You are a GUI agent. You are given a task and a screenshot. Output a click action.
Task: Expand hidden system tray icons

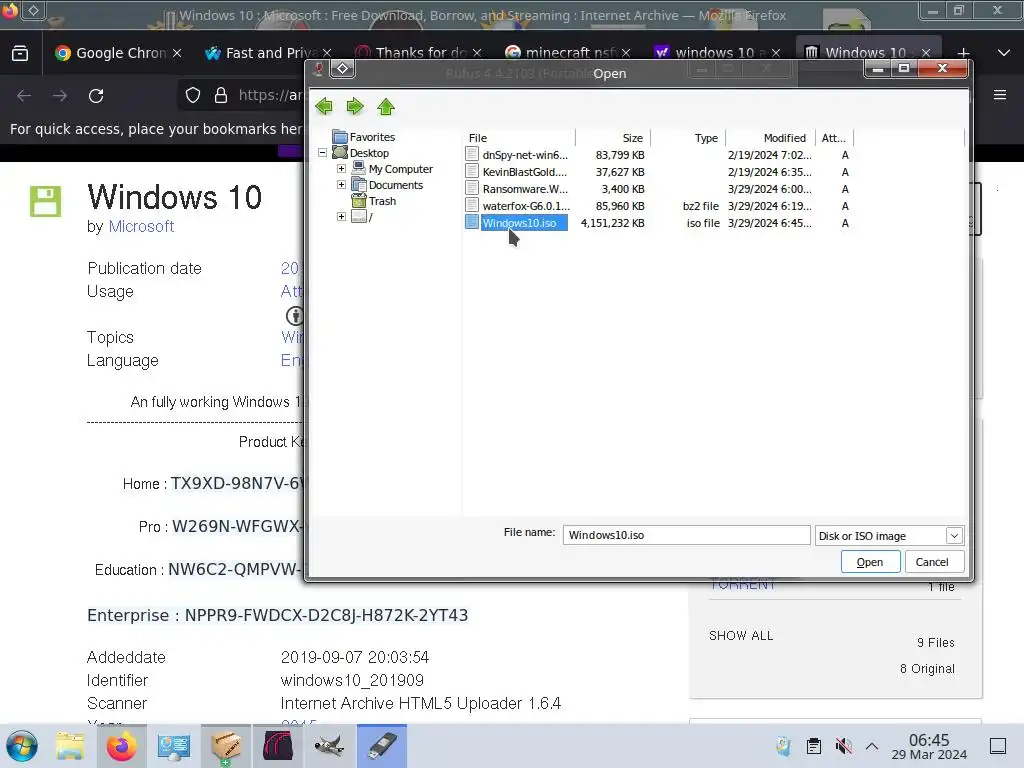pos(872,745)
